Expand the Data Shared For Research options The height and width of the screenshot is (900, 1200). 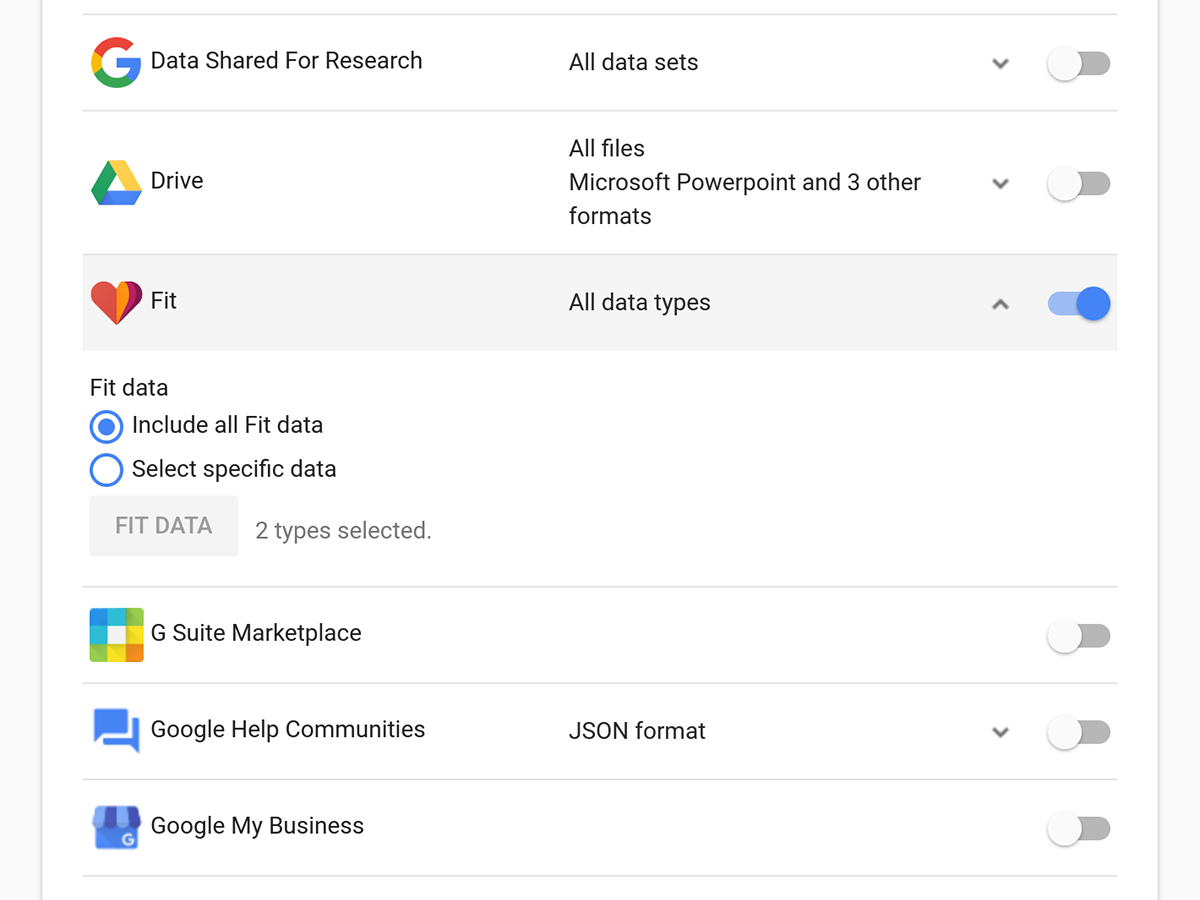tap(1000, 63)
